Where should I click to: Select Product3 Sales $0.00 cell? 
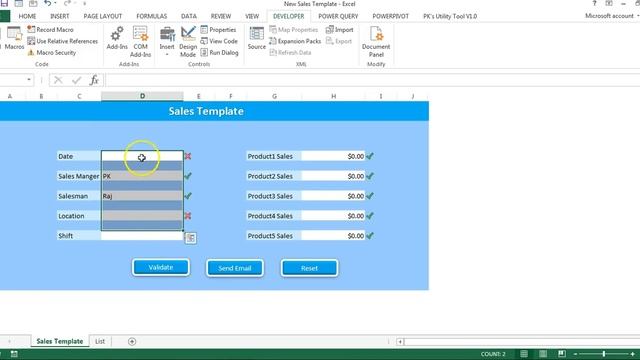coord(333,196)
